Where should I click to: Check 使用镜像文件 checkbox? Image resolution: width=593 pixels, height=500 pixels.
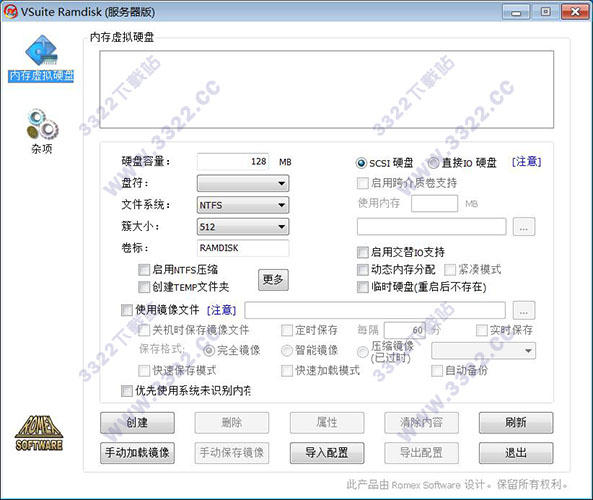(127, 310)
